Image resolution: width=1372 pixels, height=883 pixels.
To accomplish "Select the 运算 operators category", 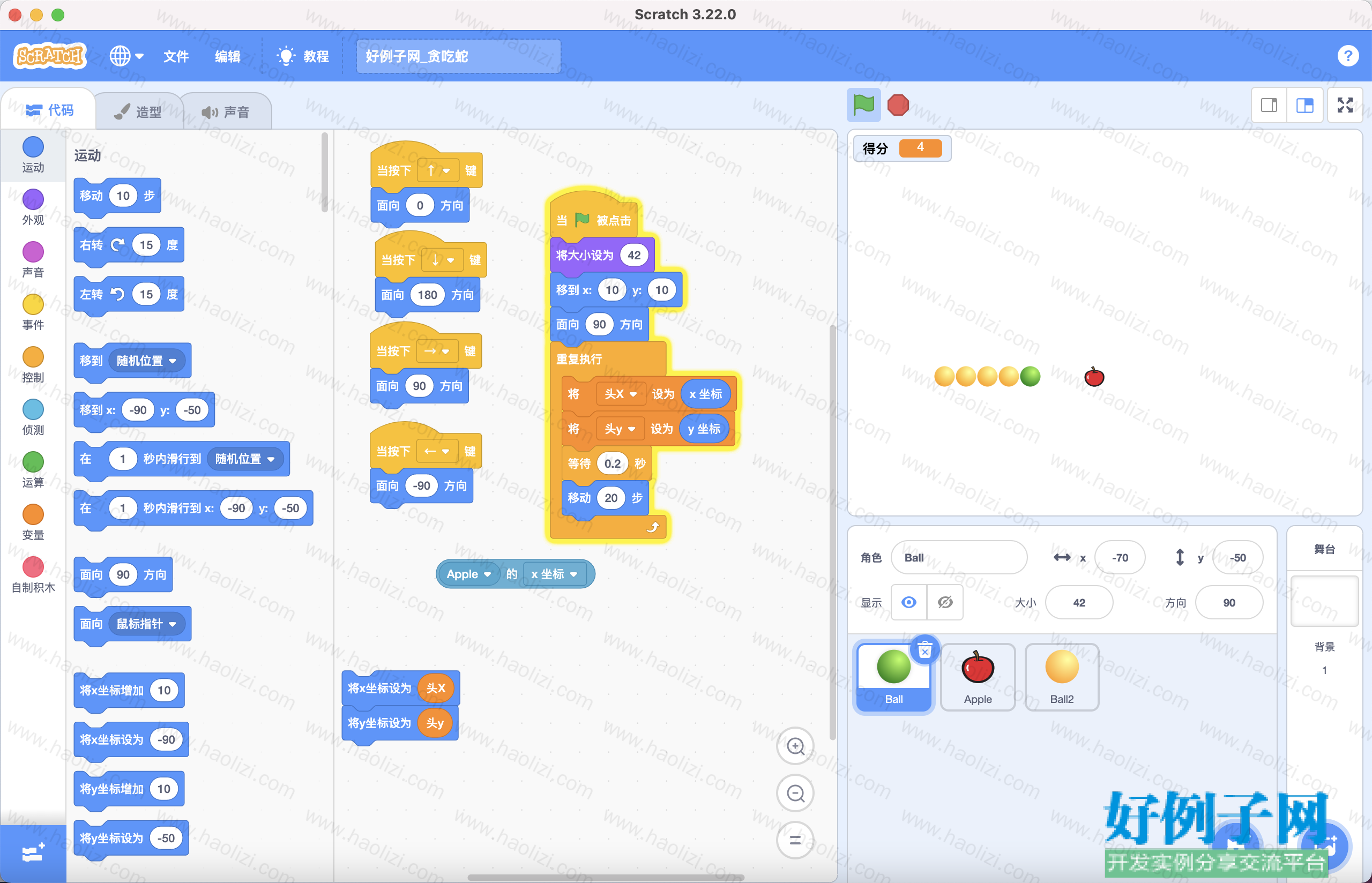I will click(33, 470).
